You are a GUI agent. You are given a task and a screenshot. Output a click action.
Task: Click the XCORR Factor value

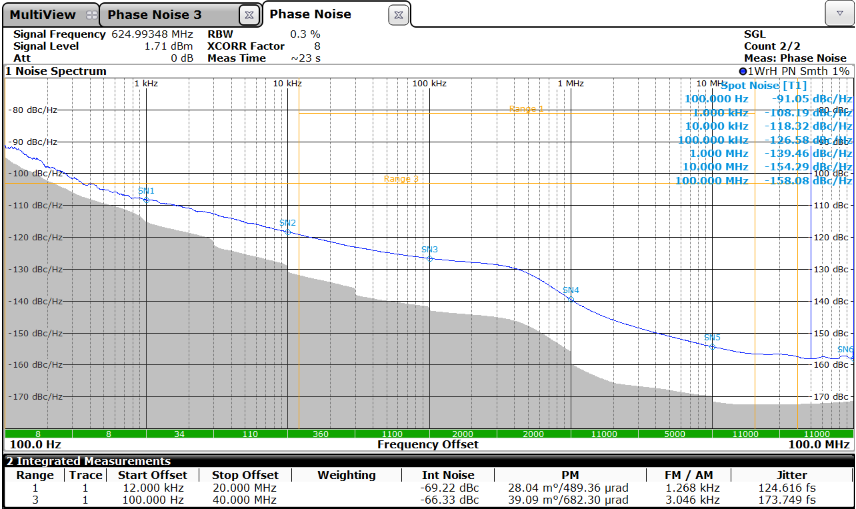pos(316,46)
